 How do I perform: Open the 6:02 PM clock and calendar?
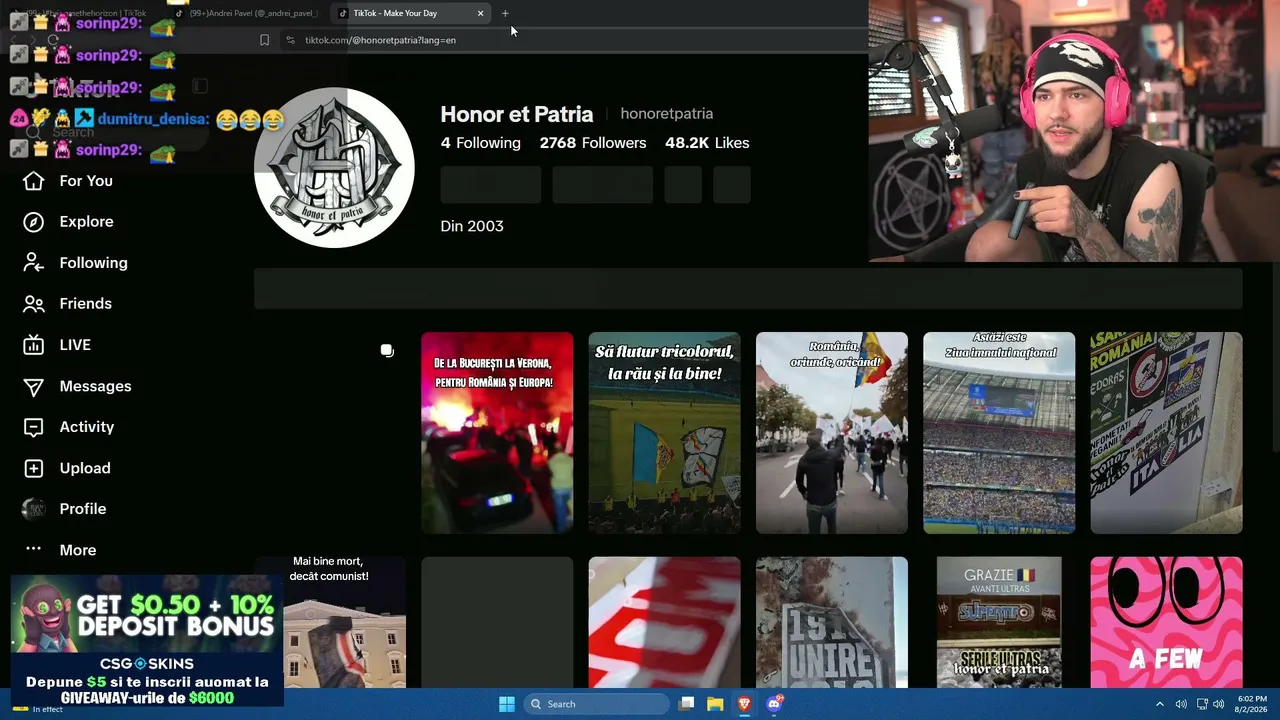[1252, 704]
